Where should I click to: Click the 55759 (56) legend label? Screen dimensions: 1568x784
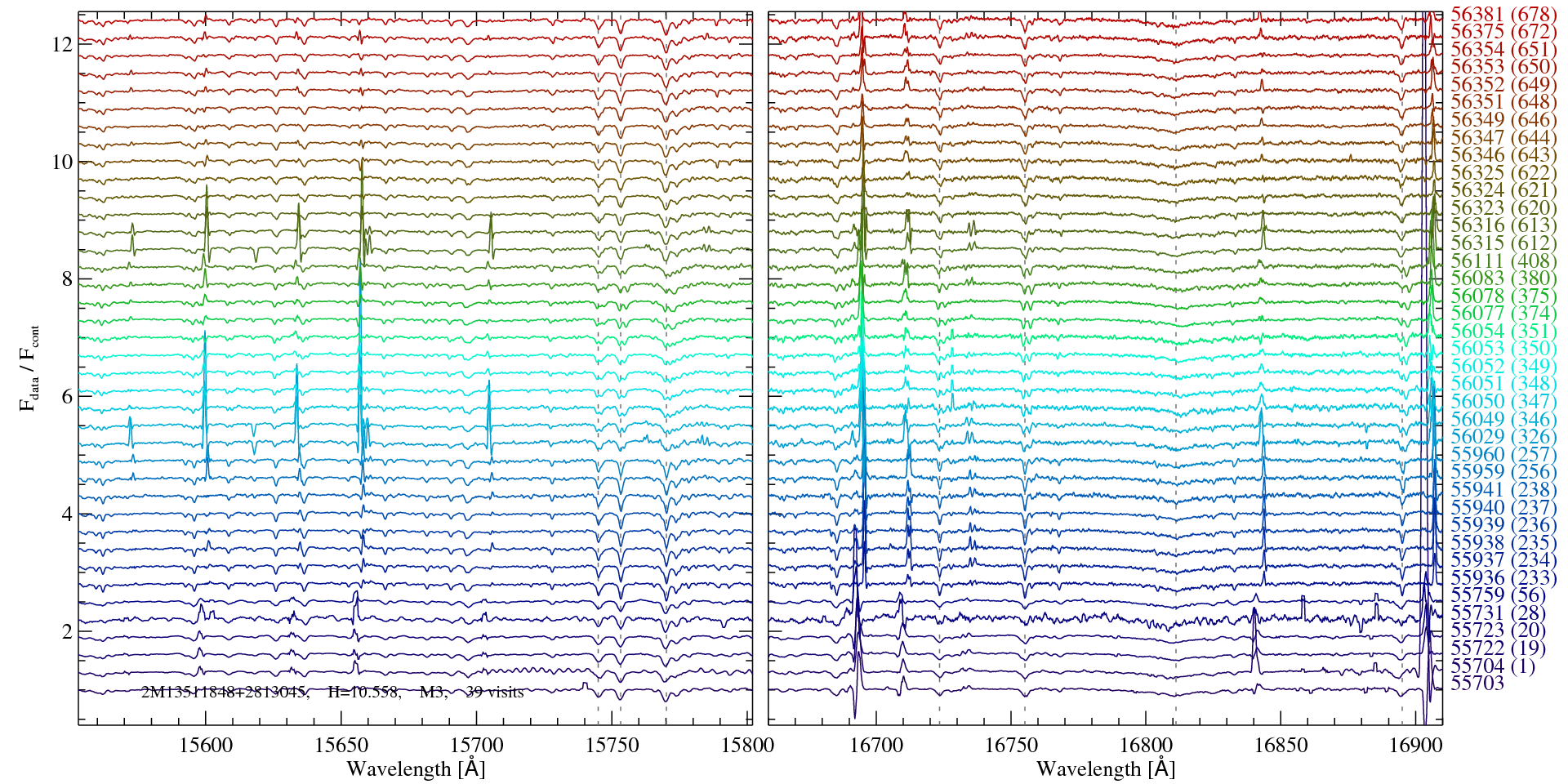pos(1498,595)
